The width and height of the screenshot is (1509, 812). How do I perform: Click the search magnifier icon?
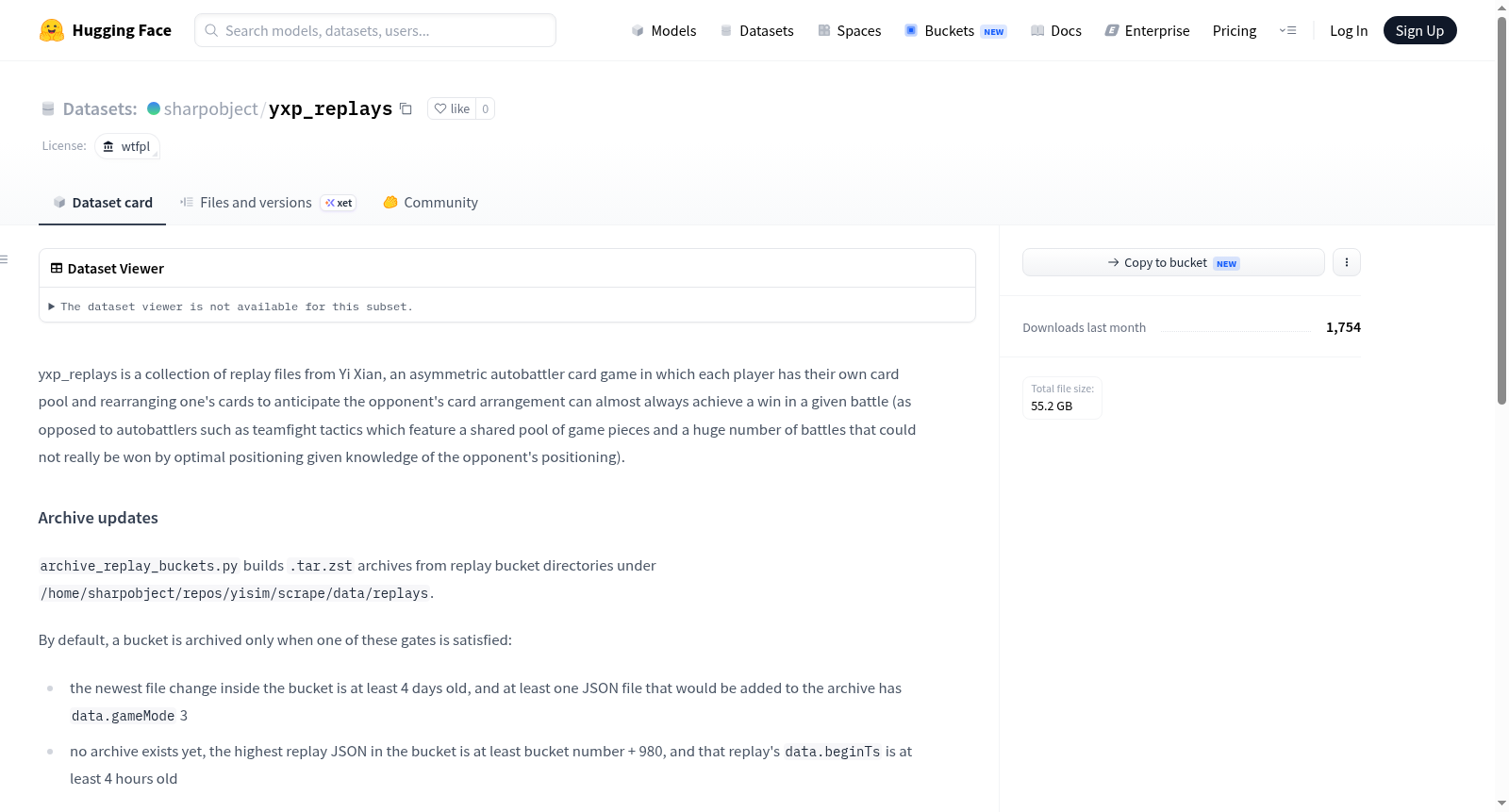click(211, 30)
